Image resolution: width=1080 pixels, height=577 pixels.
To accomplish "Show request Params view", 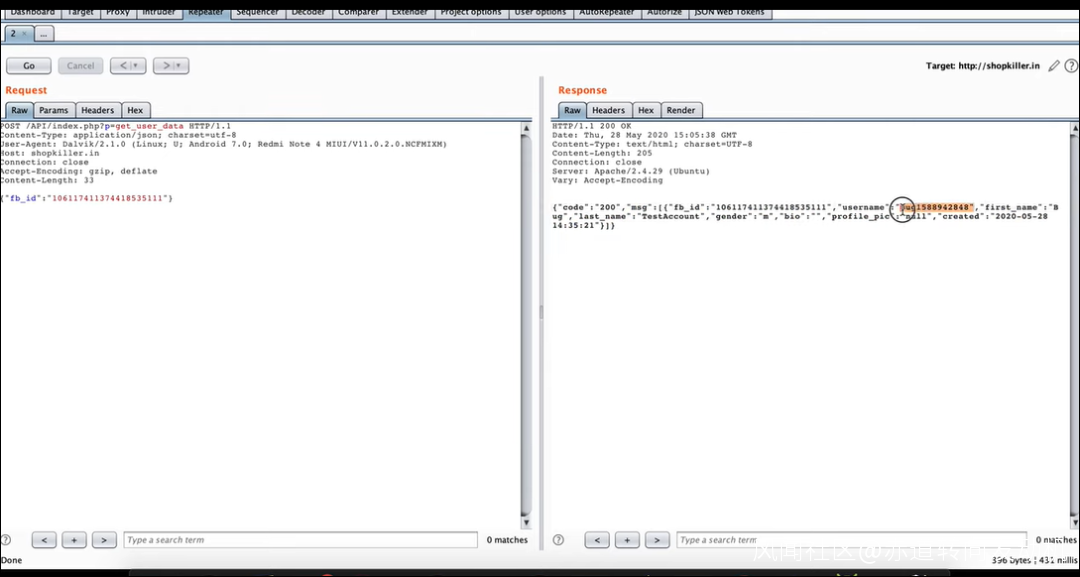I will click(54, 110).
